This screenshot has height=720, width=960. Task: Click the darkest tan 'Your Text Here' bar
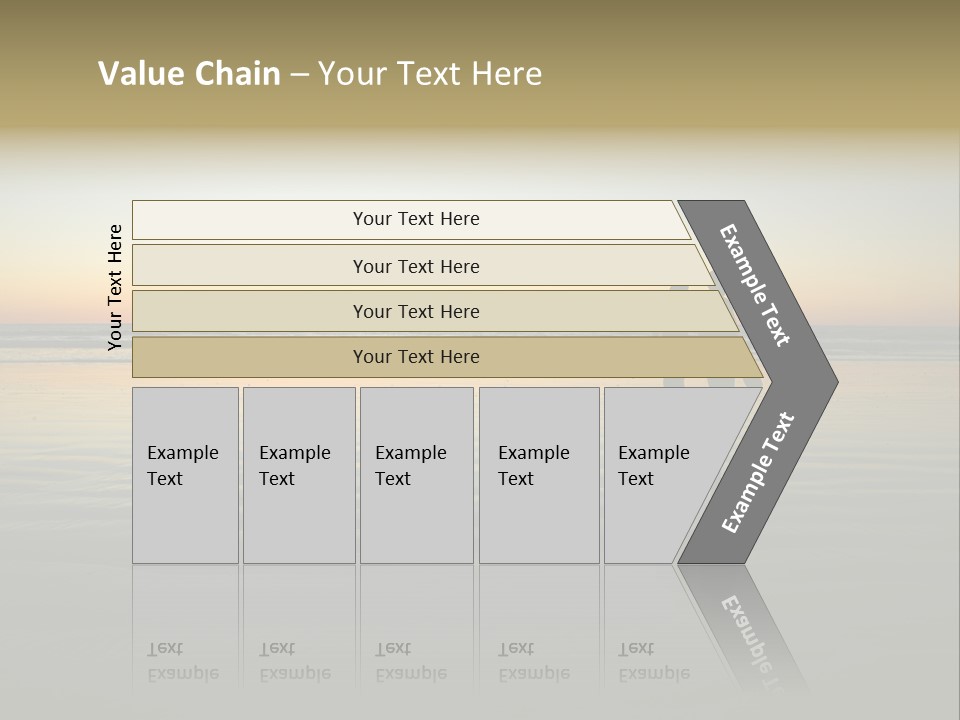tap(415, 357)
